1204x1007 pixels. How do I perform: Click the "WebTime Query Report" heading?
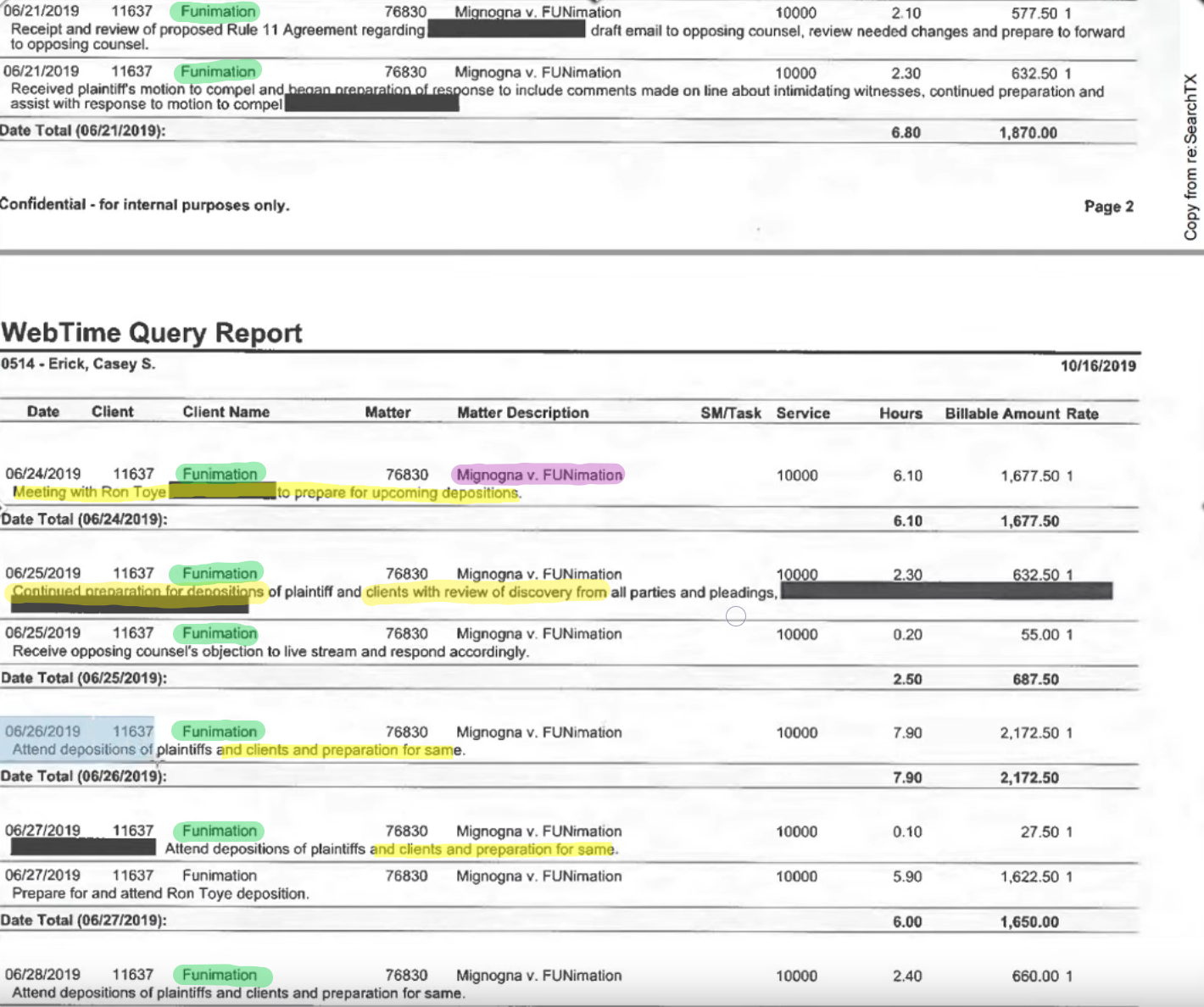pyautogui.click(x=152, y=332)
